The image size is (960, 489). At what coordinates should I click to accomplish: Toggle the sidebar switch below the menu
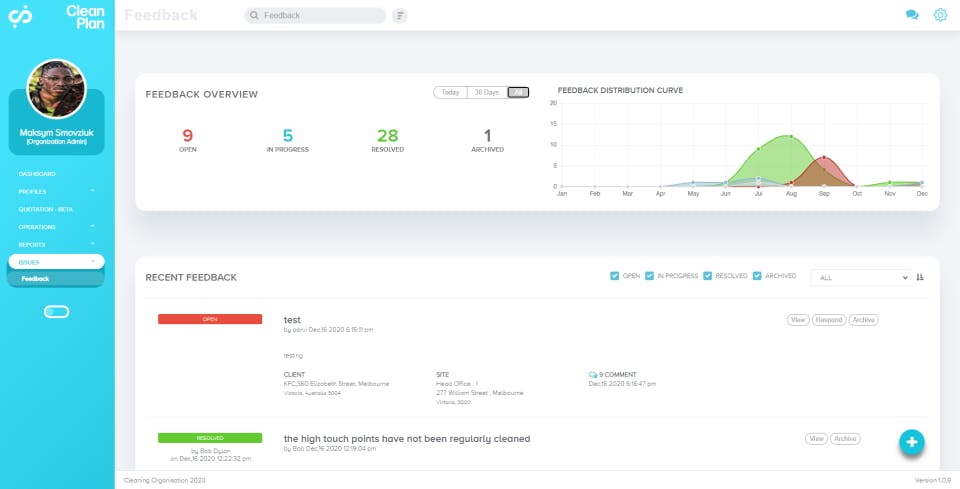tap(57, 312)
